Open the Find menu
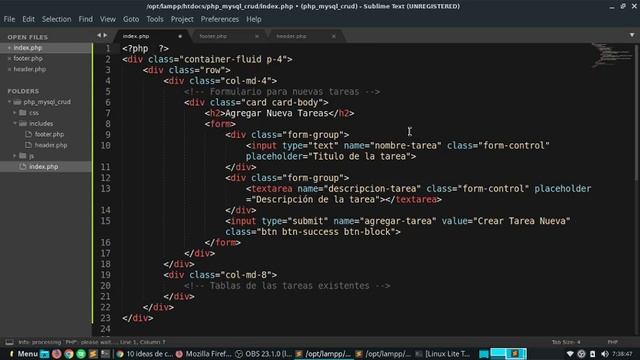 (85, 19)
